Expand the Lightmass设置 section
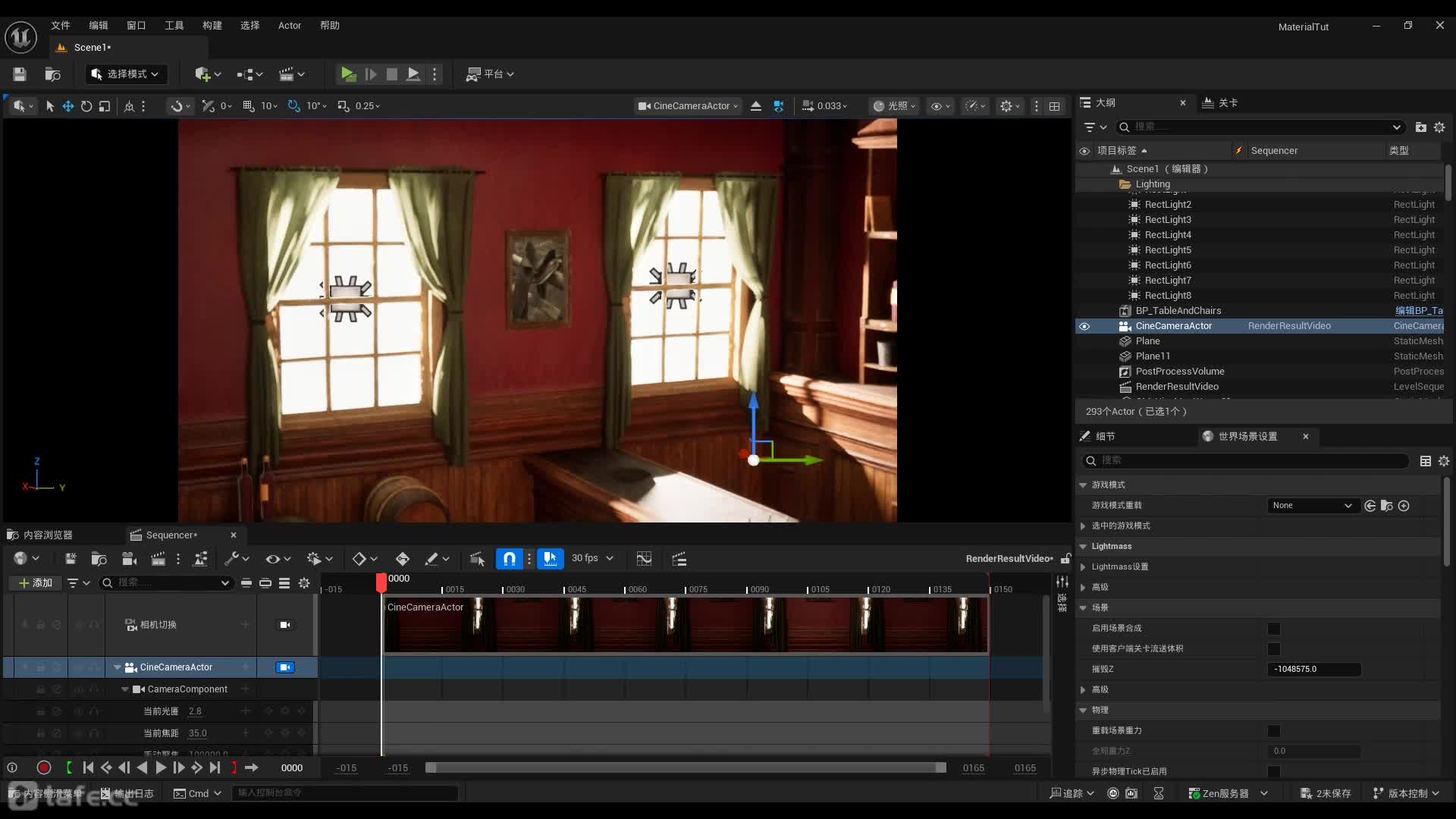 pos(1083,566)
